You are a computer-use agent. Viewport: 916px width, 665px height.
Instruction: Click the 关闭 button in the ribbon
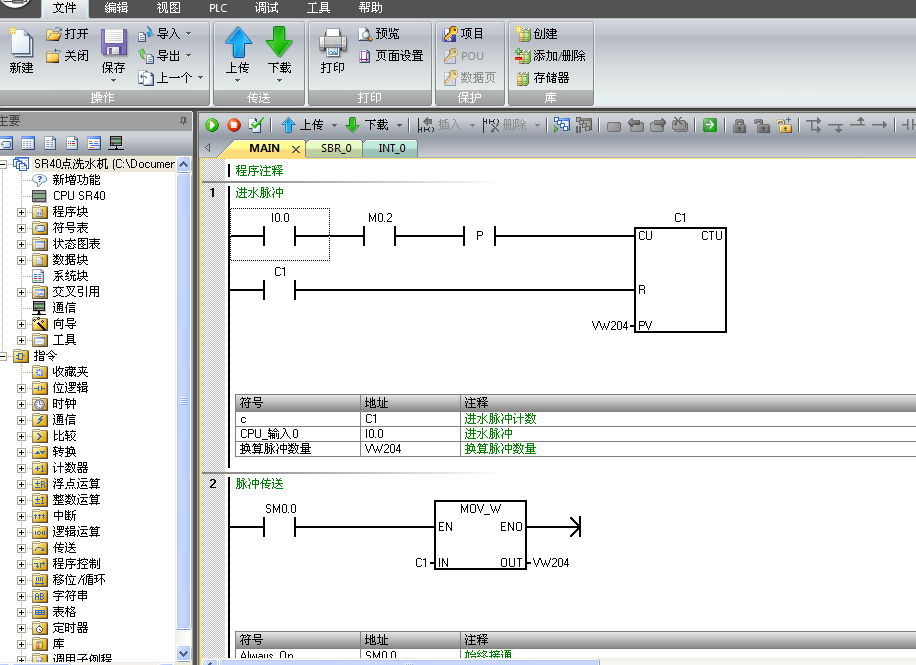click(x=67, y=56)
